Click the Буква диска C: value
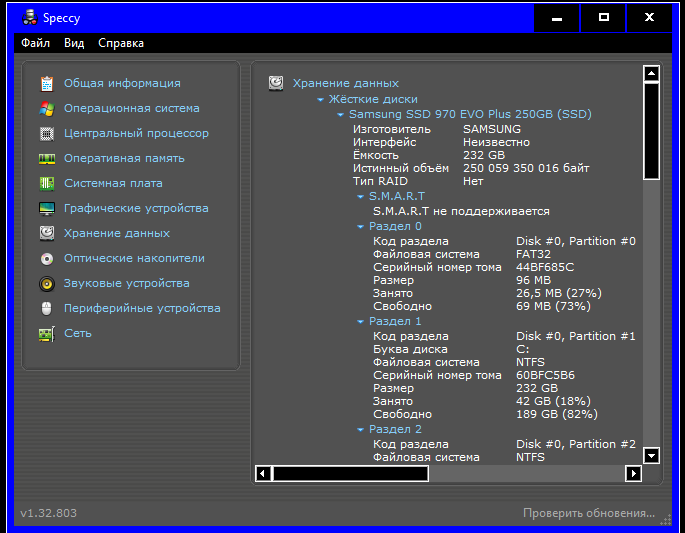 (x=522, y=350)
